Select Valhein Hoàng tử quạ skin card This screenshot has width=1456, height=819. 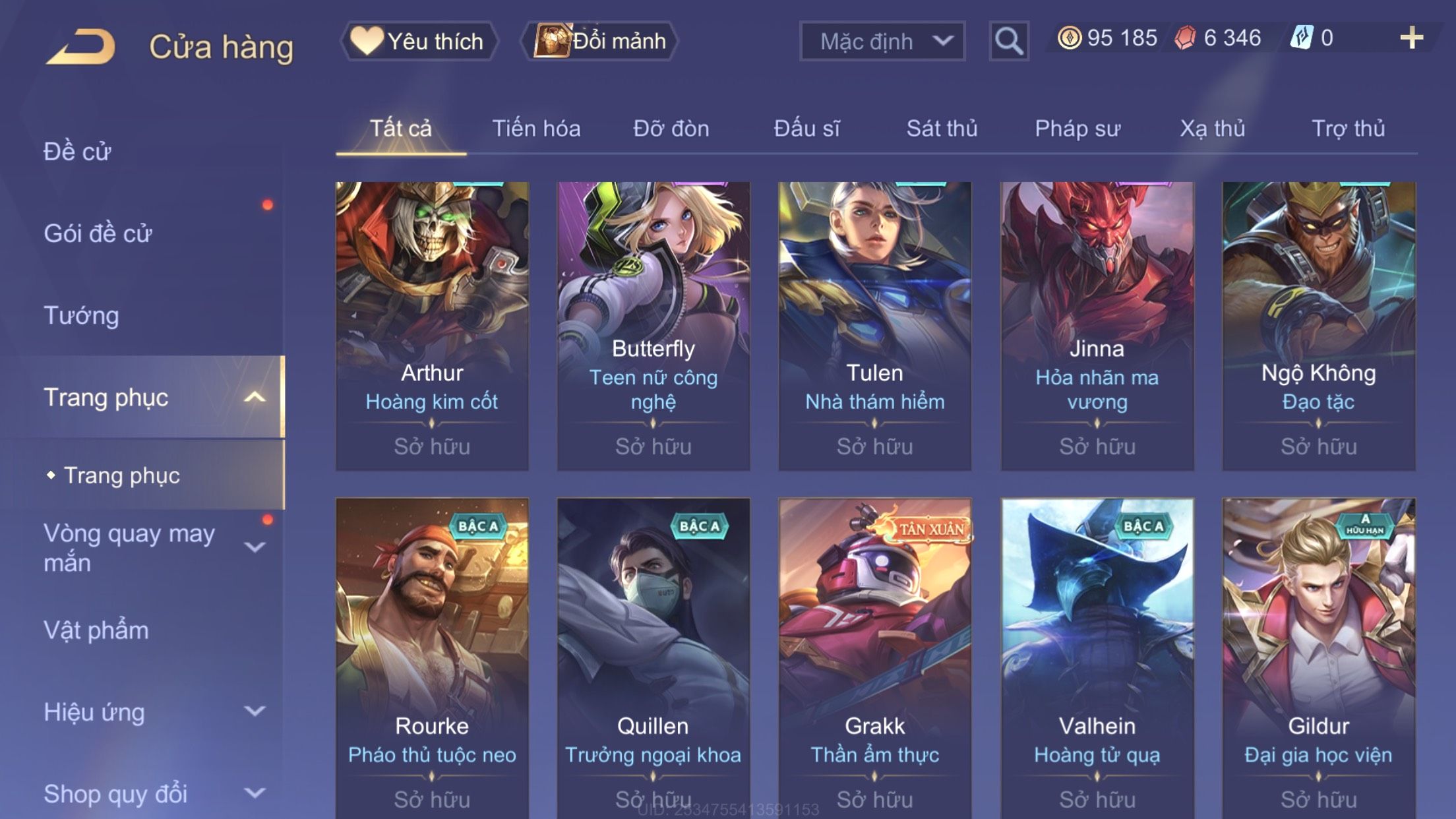pos(1097,658)
